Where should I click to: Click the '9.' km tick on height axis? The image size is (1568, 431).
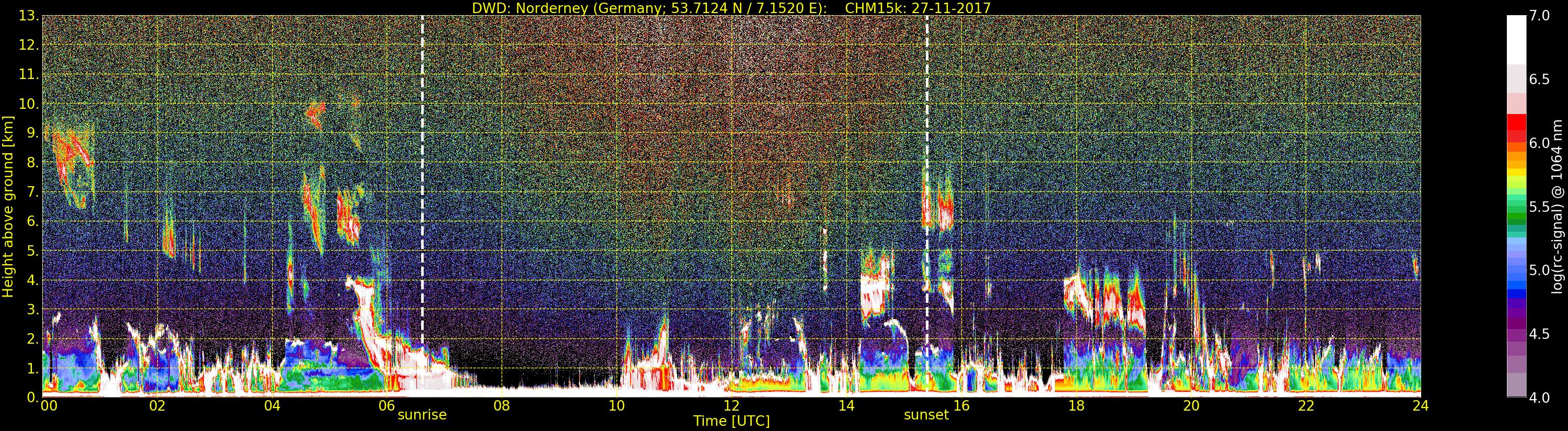(32, 133)
